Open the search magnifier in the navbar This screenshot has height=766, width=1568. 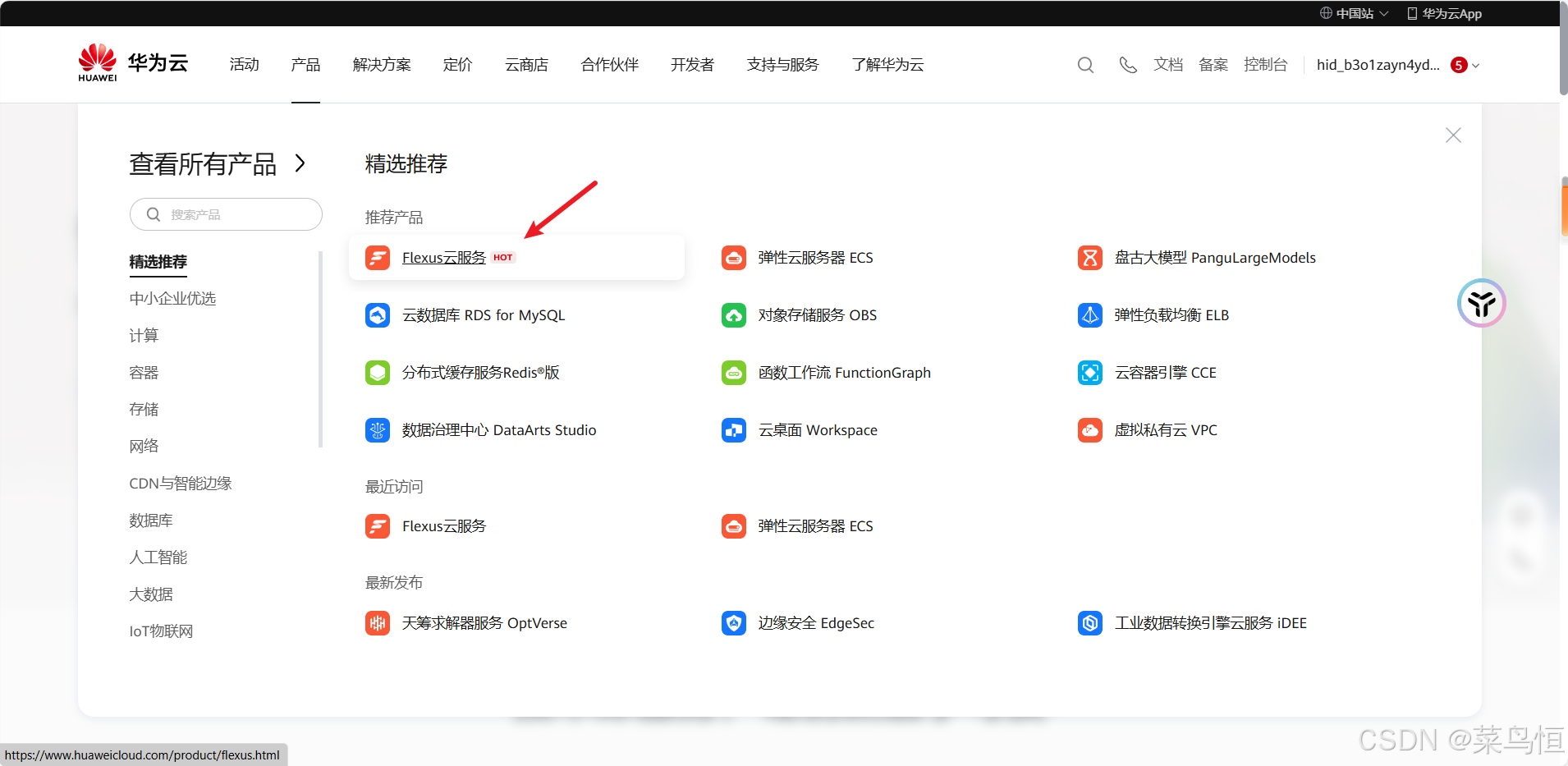(1084, 65)
